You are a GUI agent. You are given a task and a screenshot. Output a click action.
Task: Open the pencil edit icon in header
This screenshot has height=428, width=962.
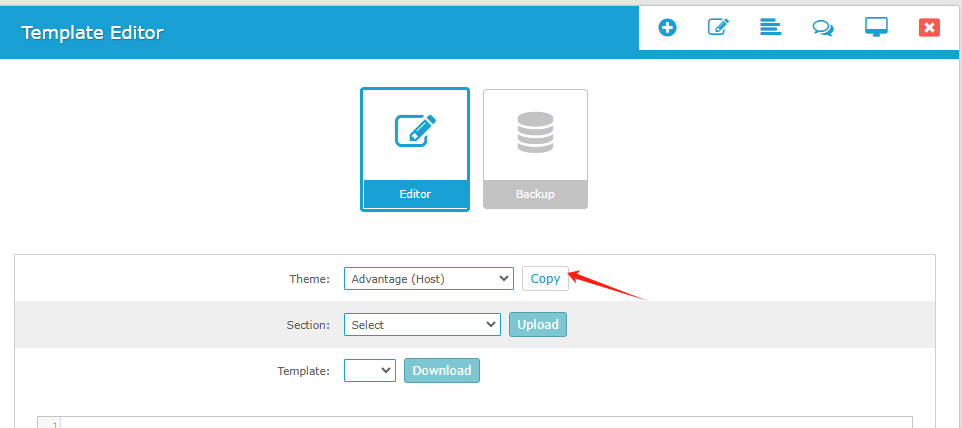(718, 27)
